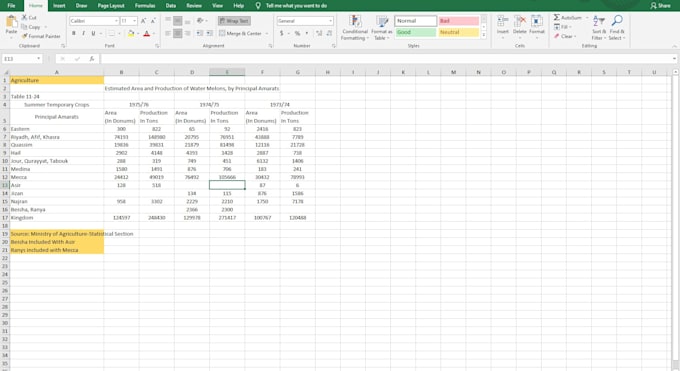This screenshot has width=680, height=371.
Task: Open Conditional Formatting
Action: coord(355,28)
